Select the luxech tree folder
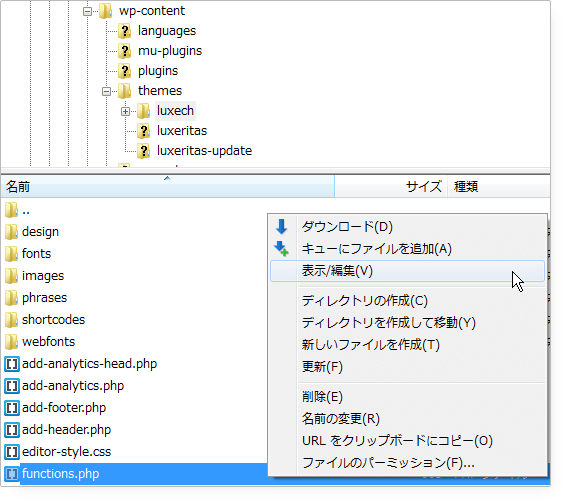 175,111
